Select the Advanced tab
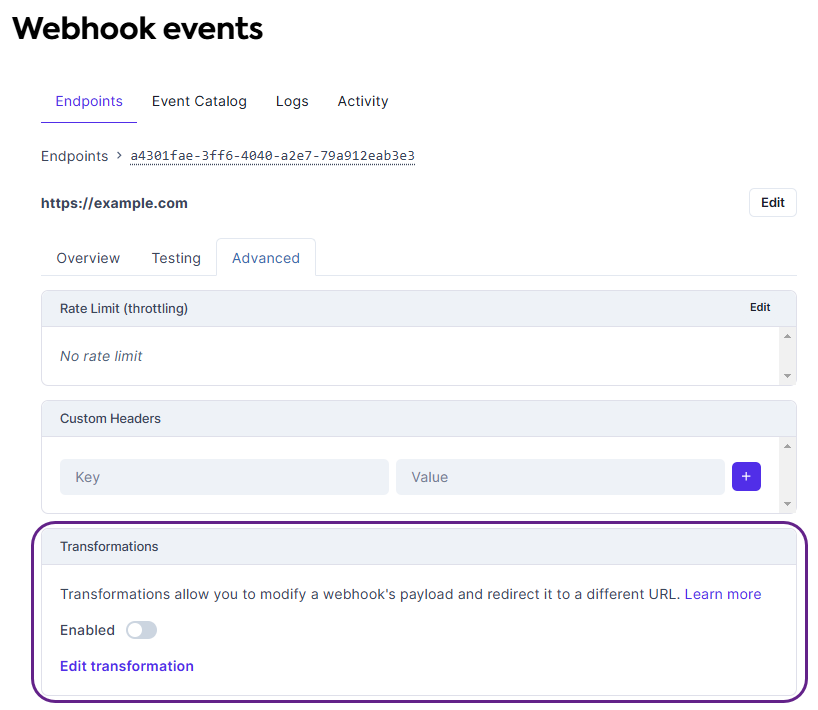This screenshot has height=710, width=818. tap(266, 258)
